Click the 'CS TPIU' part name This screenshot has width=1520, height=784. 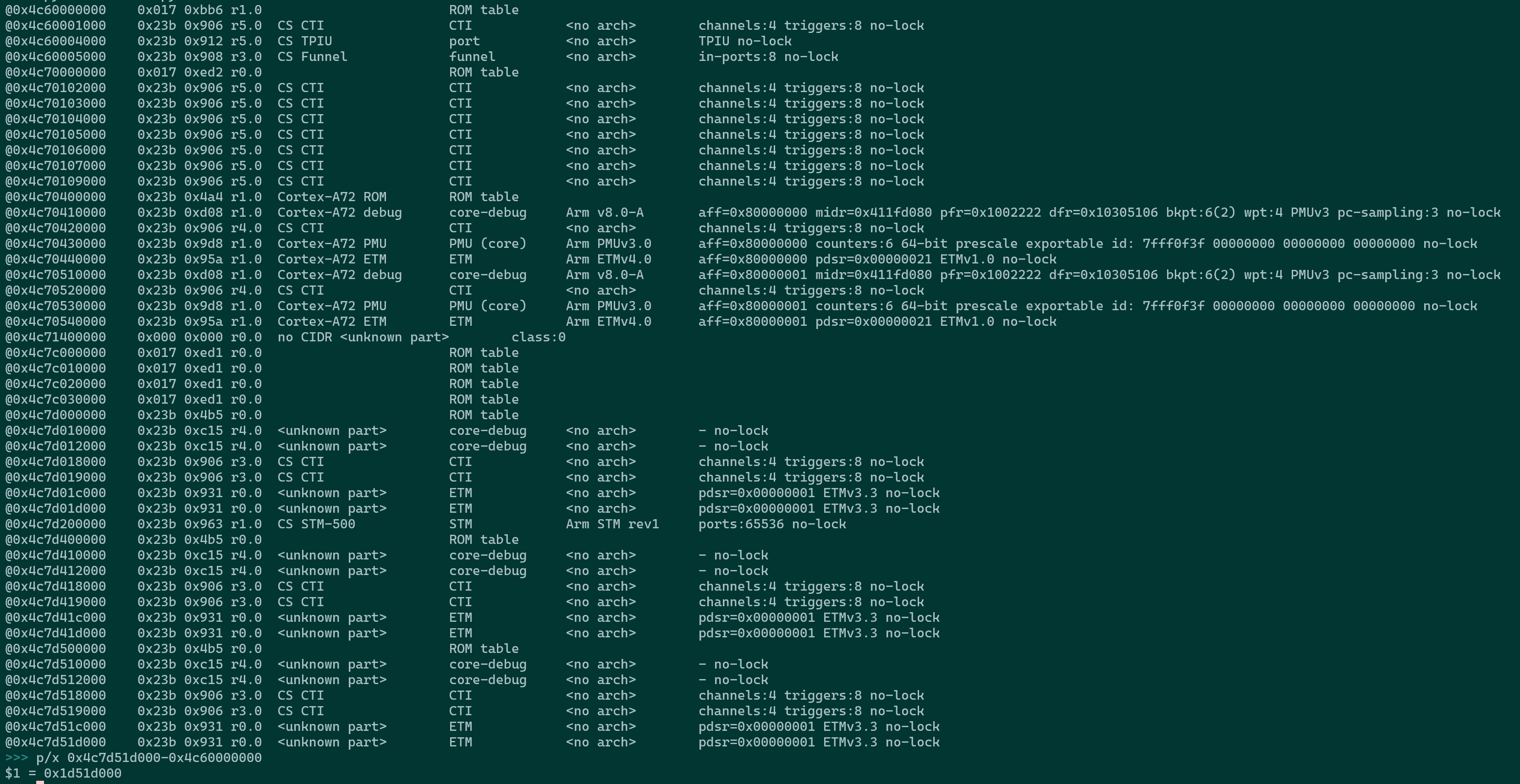click(x=304, y=41)
